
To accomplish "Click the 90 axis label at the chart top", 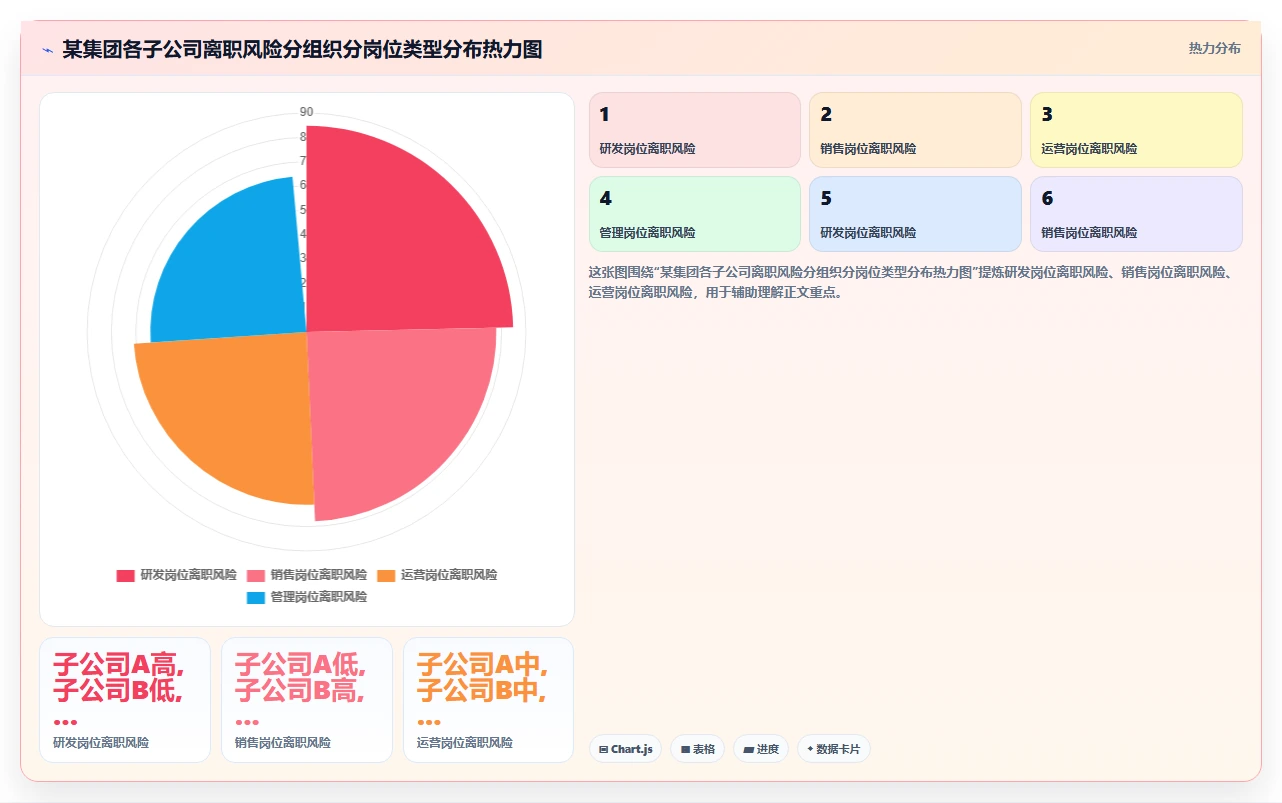I will (x=306, y=111).
